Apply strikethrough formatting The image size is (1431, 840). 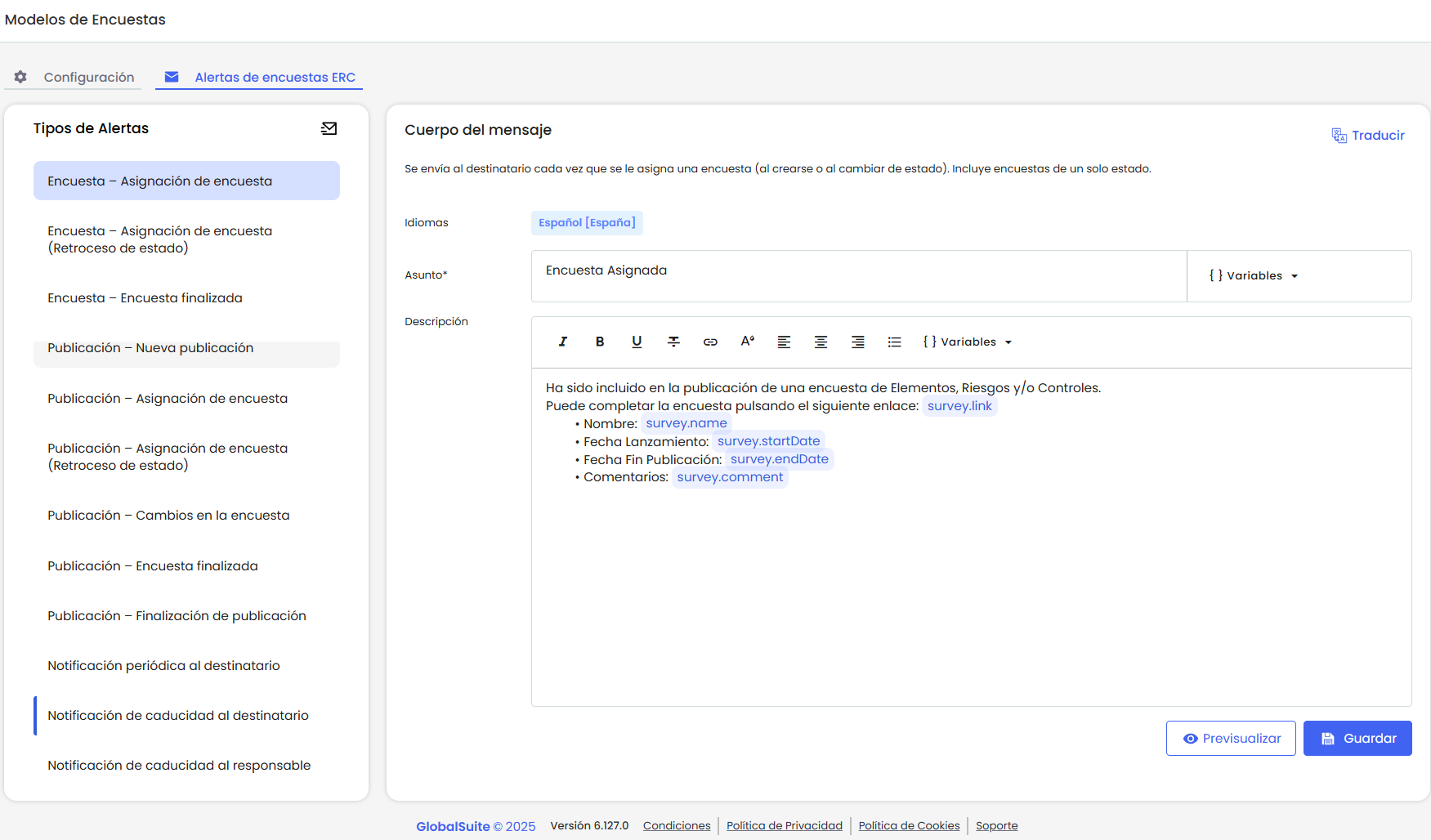pos(673,342)
